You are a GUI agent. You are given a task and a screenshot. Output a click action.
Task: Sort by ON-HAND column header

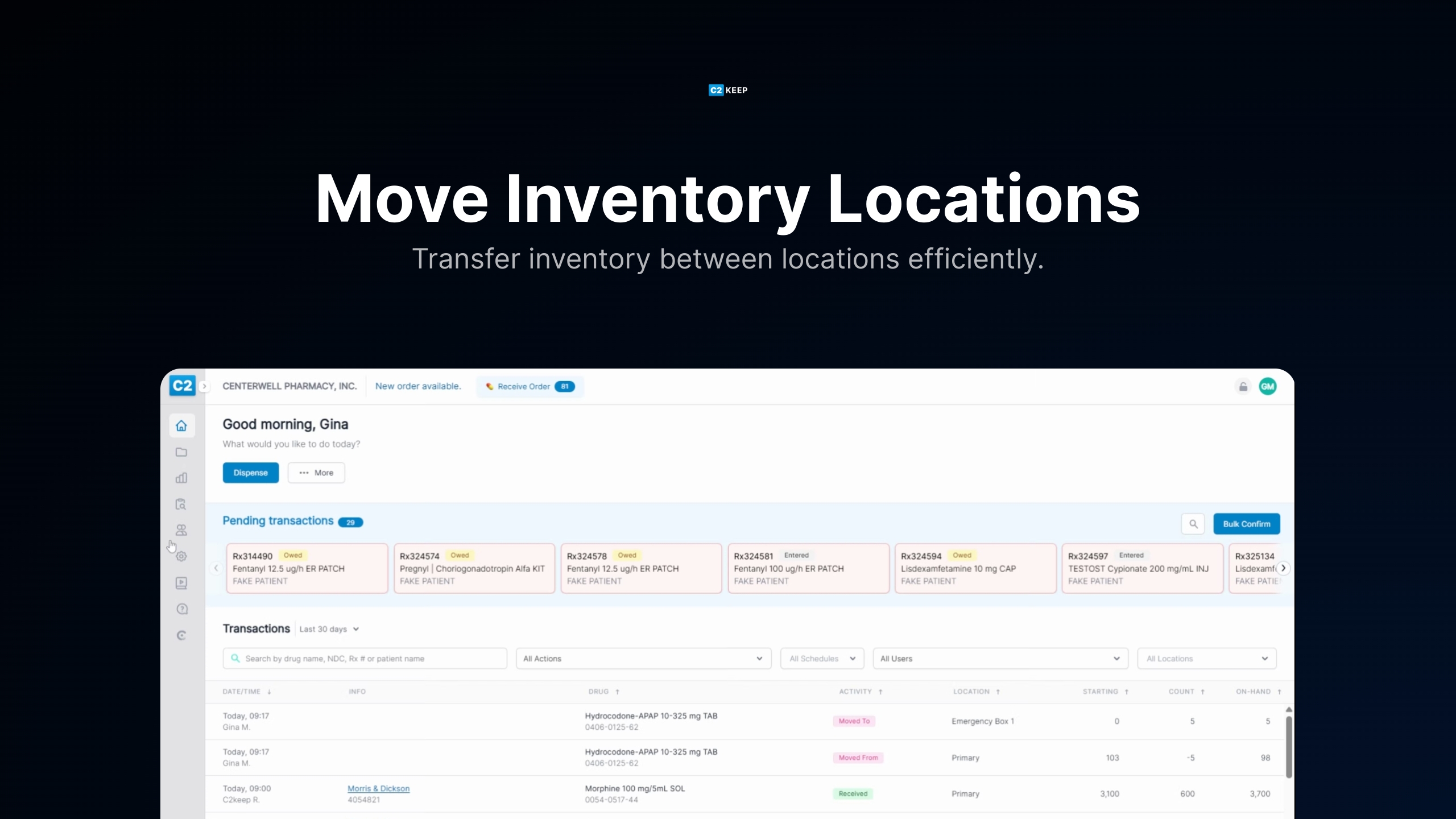(x=1258, y=692)
